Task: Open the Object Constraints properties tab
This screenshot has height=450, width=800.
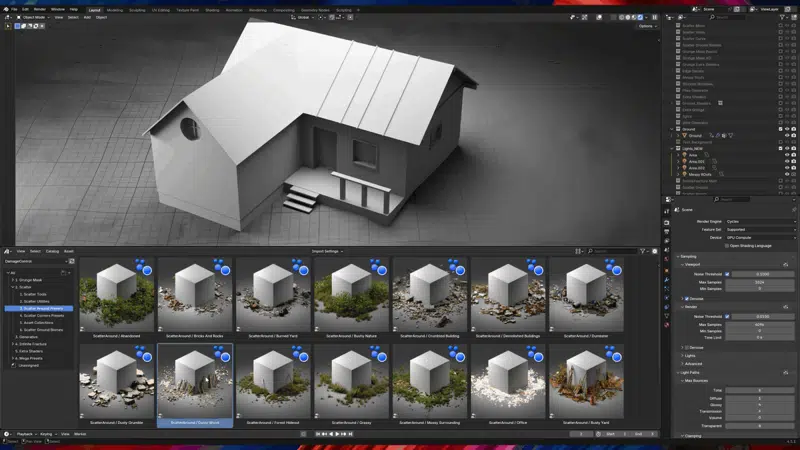Action: 666,307
